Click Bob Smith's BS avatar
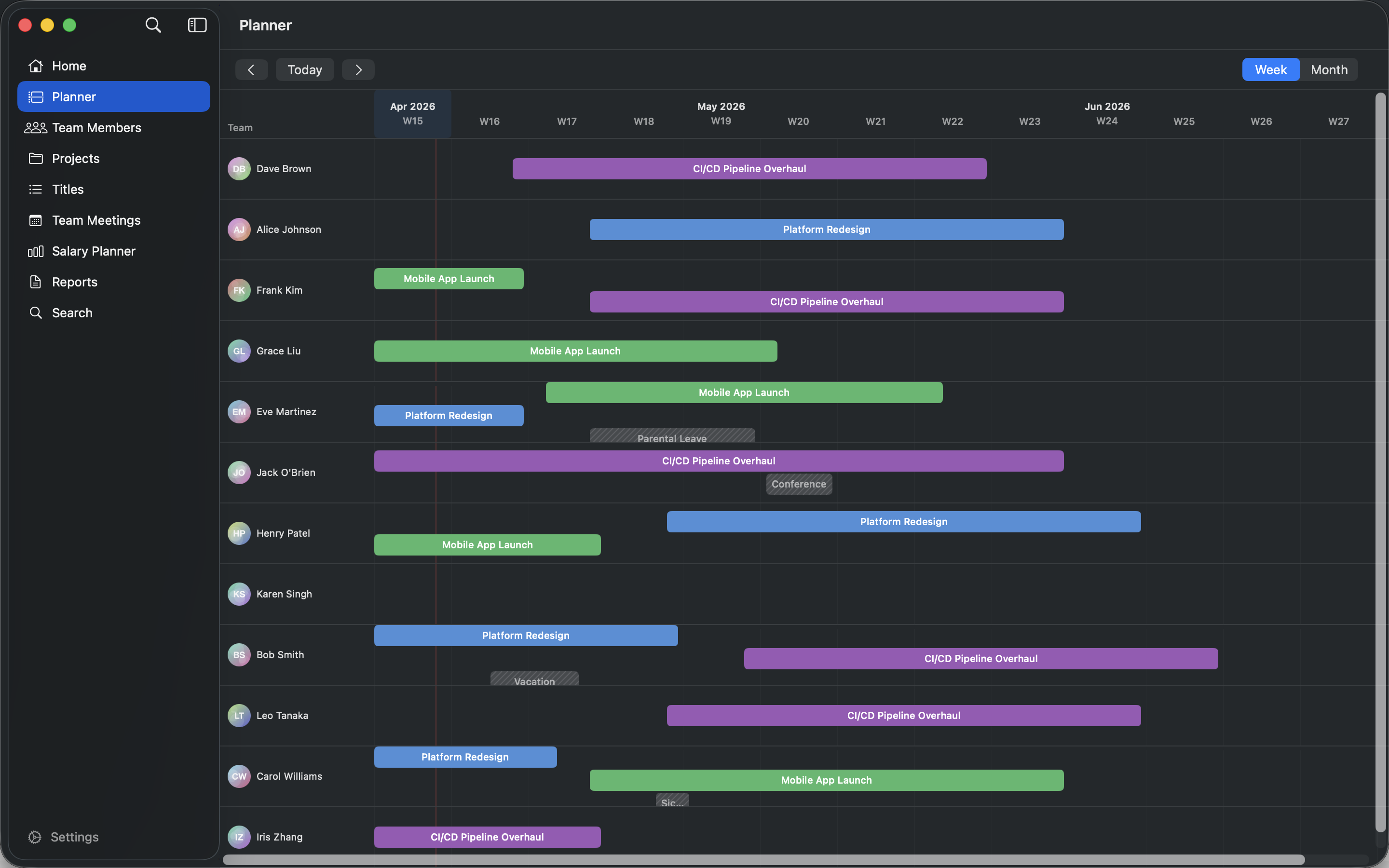The image size is (1389, 868). pyautogui.click(x=239, y=655)
